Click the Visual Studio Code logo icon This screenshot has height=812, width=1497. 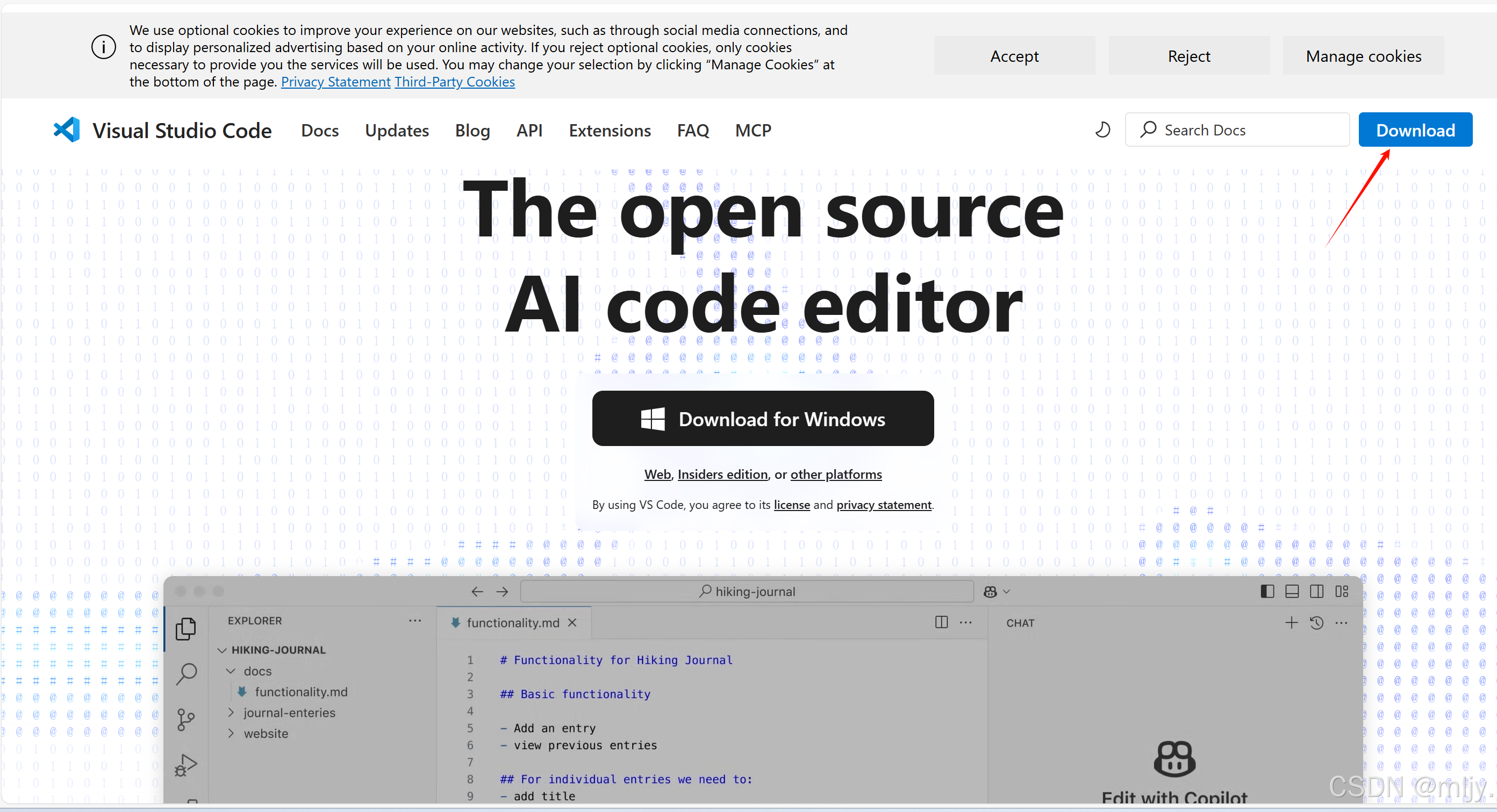66,130
